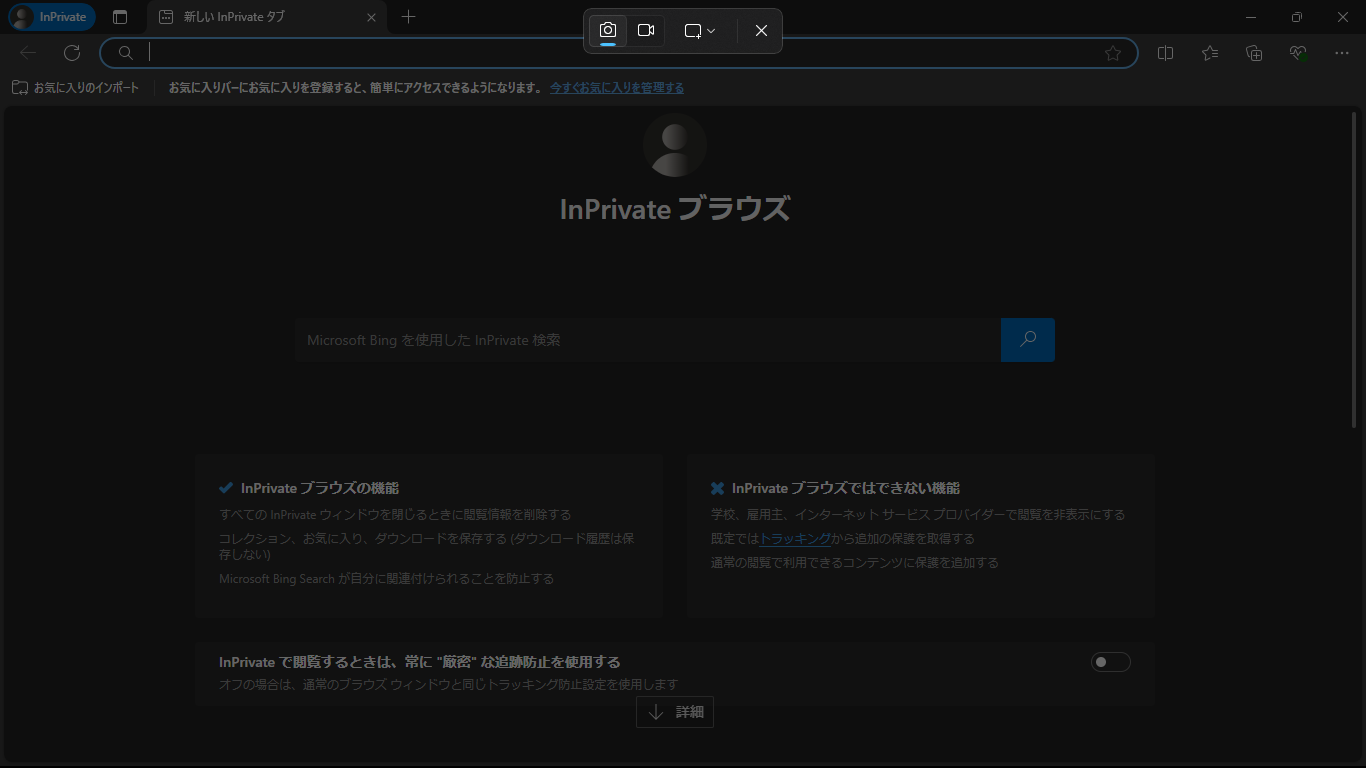Go back with the back arrow

[x=28, y=53]
